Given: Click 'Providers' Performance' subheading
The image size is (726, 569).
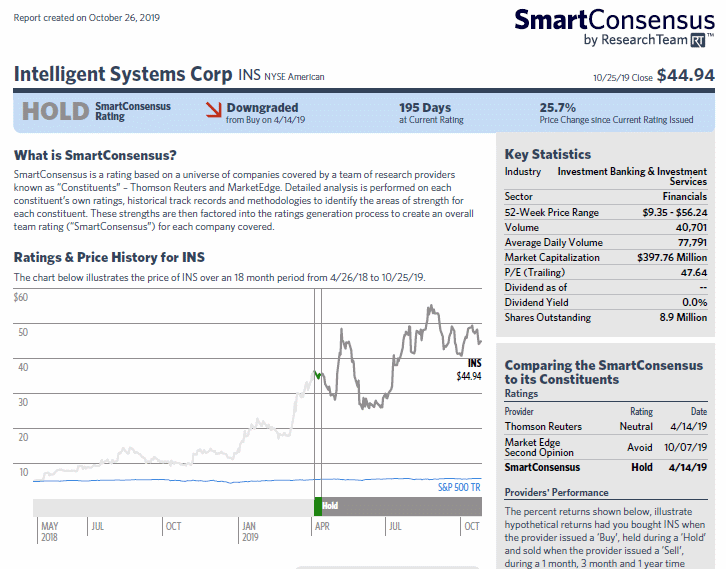Looking at the screenshot, I should coord(557,493).
